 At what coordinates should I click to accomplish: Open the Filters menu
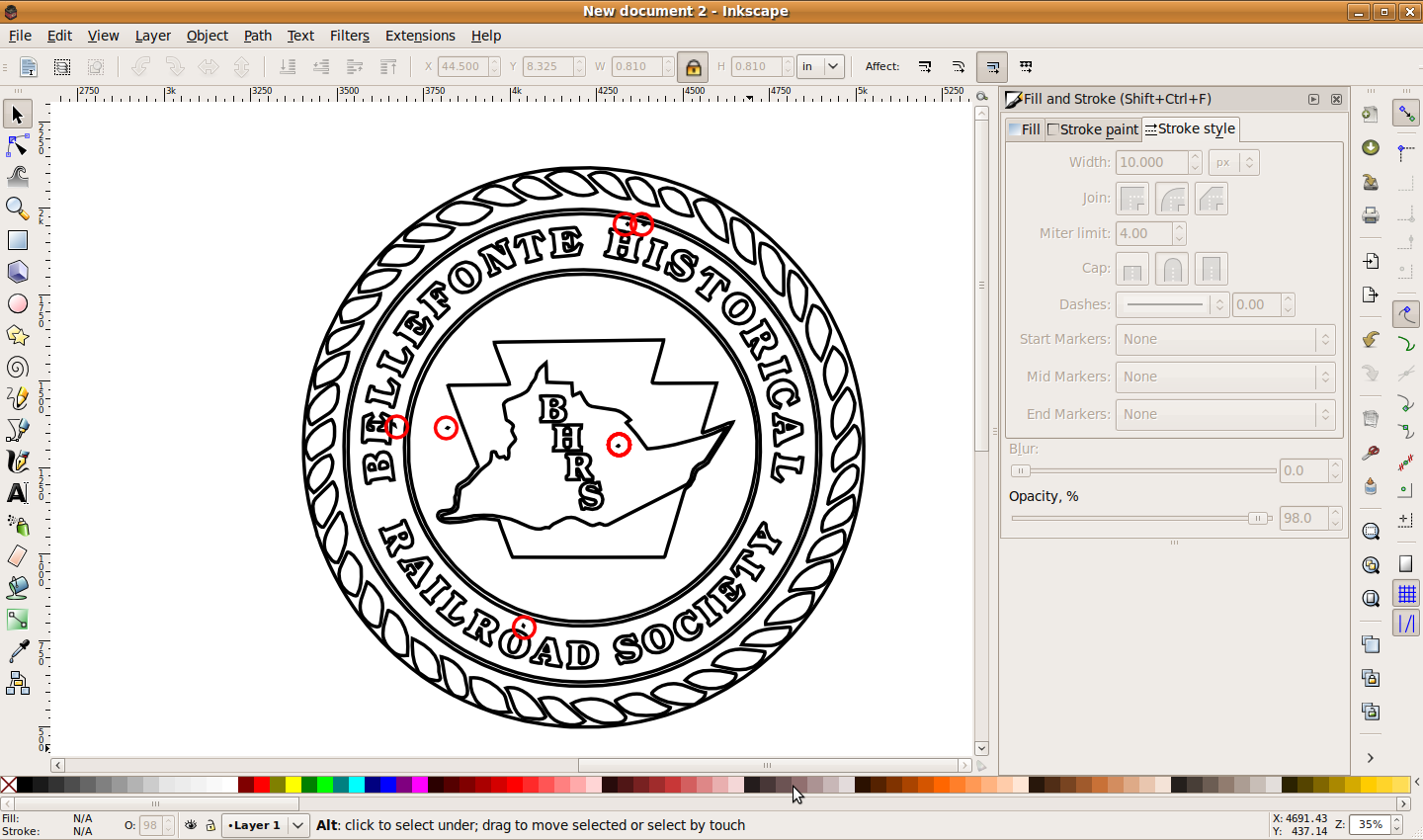(350, 36)
